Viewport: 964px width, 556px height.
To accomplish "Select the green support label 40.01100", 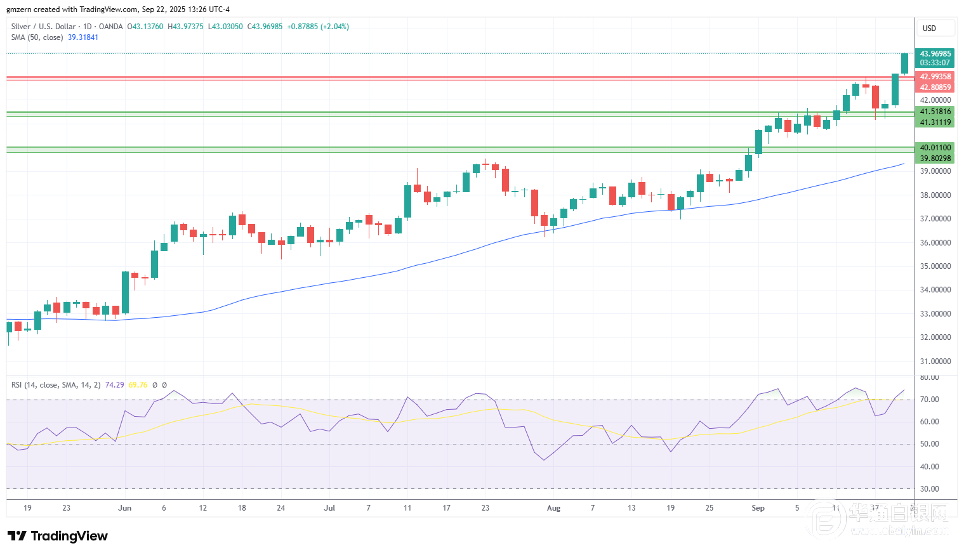I will [934, 148].
